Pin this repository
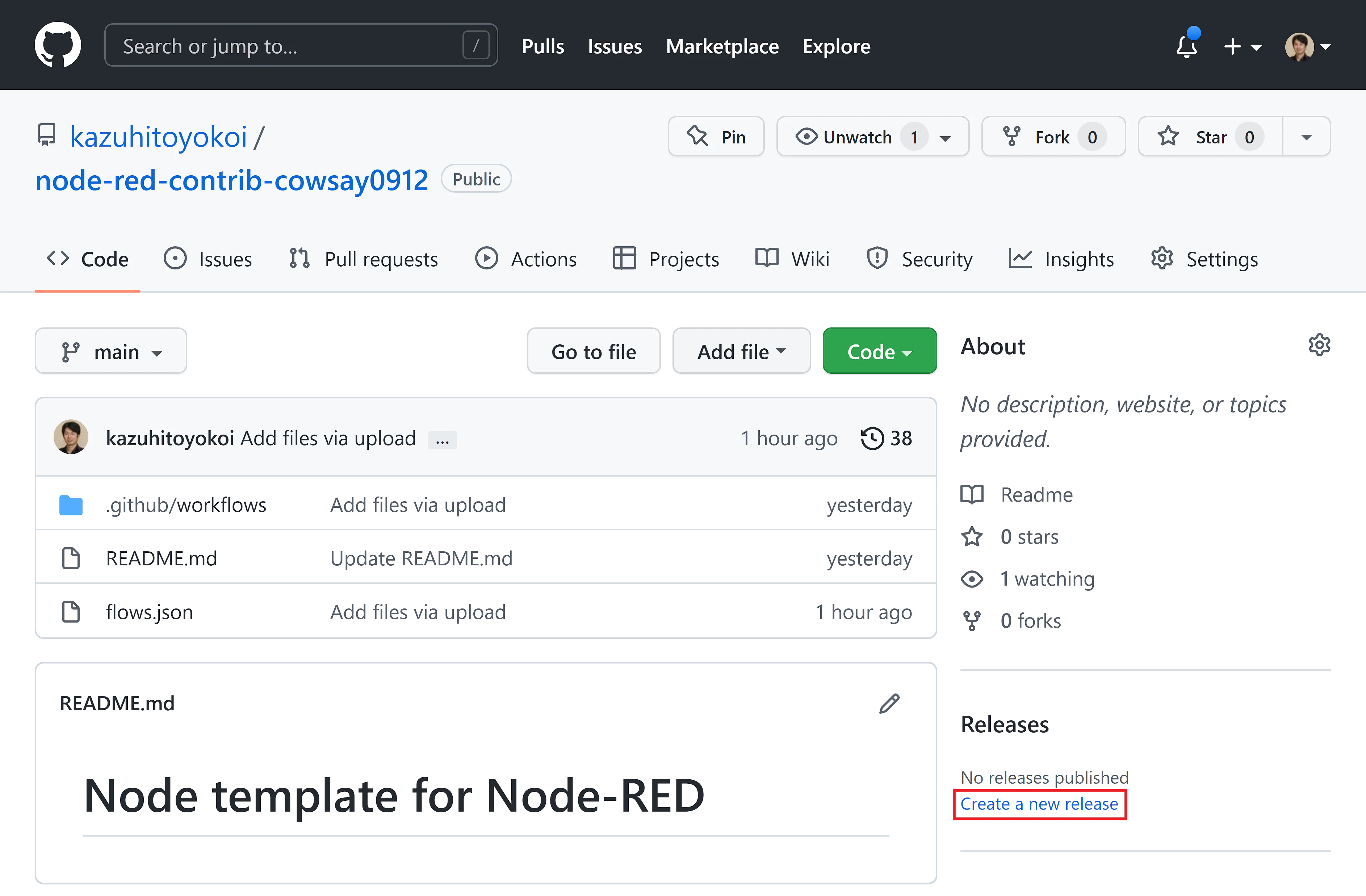Viewport: 1366px width, 896px height. click(716, 137)
